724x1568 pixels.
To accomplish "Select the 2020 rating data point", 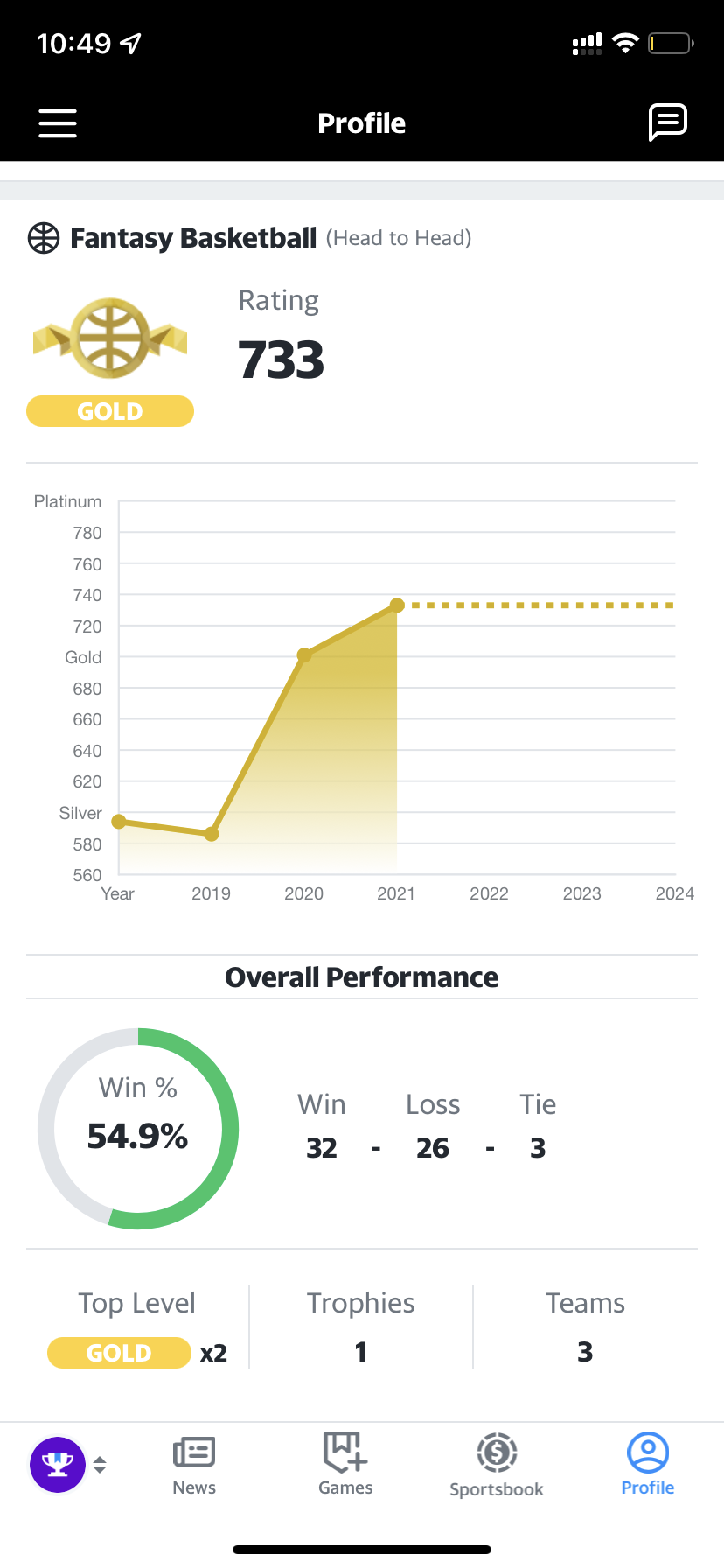I will tap(304, 654).
